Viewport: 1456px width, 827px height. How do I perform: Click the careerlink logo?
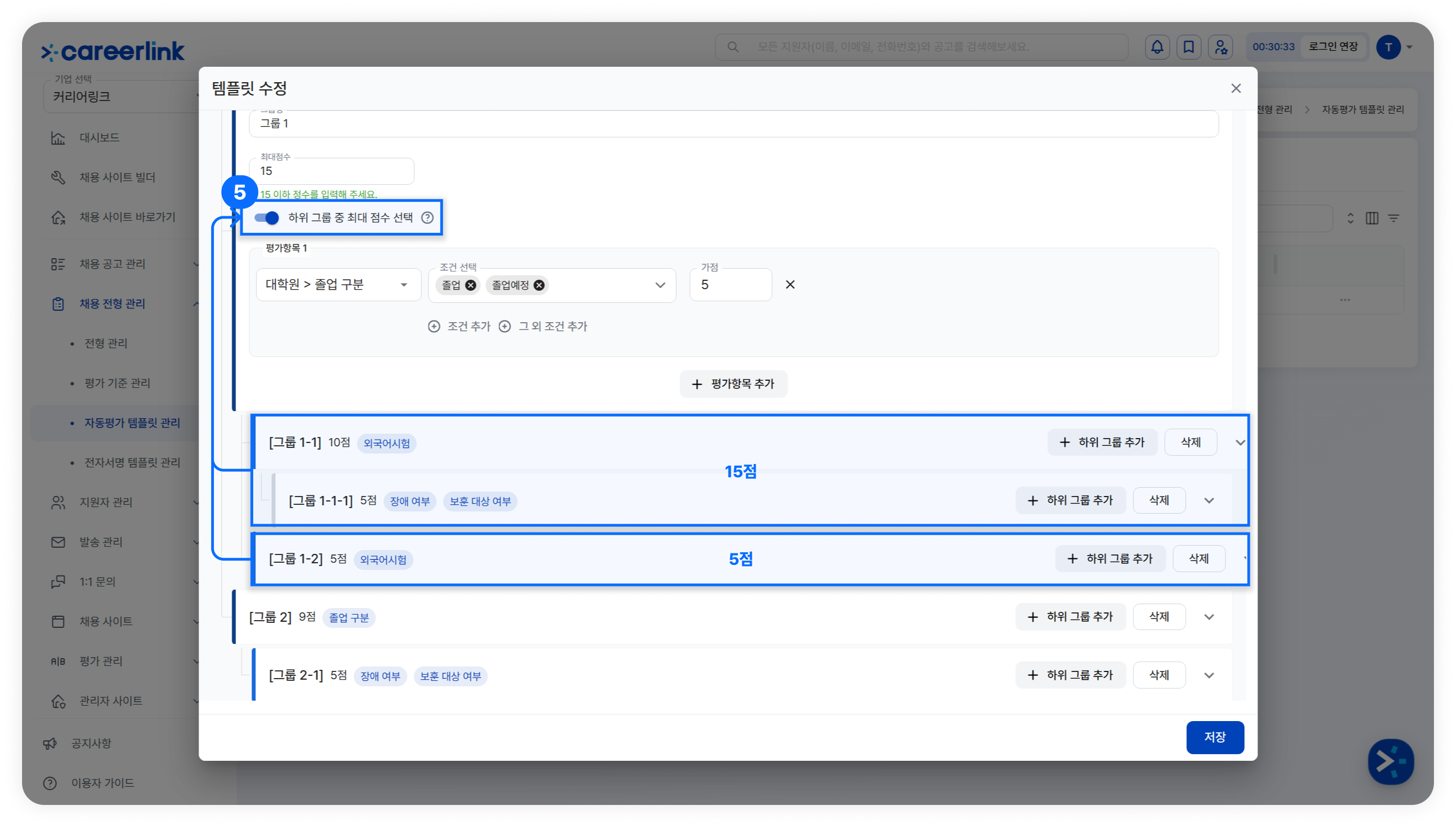pos(113,51)
